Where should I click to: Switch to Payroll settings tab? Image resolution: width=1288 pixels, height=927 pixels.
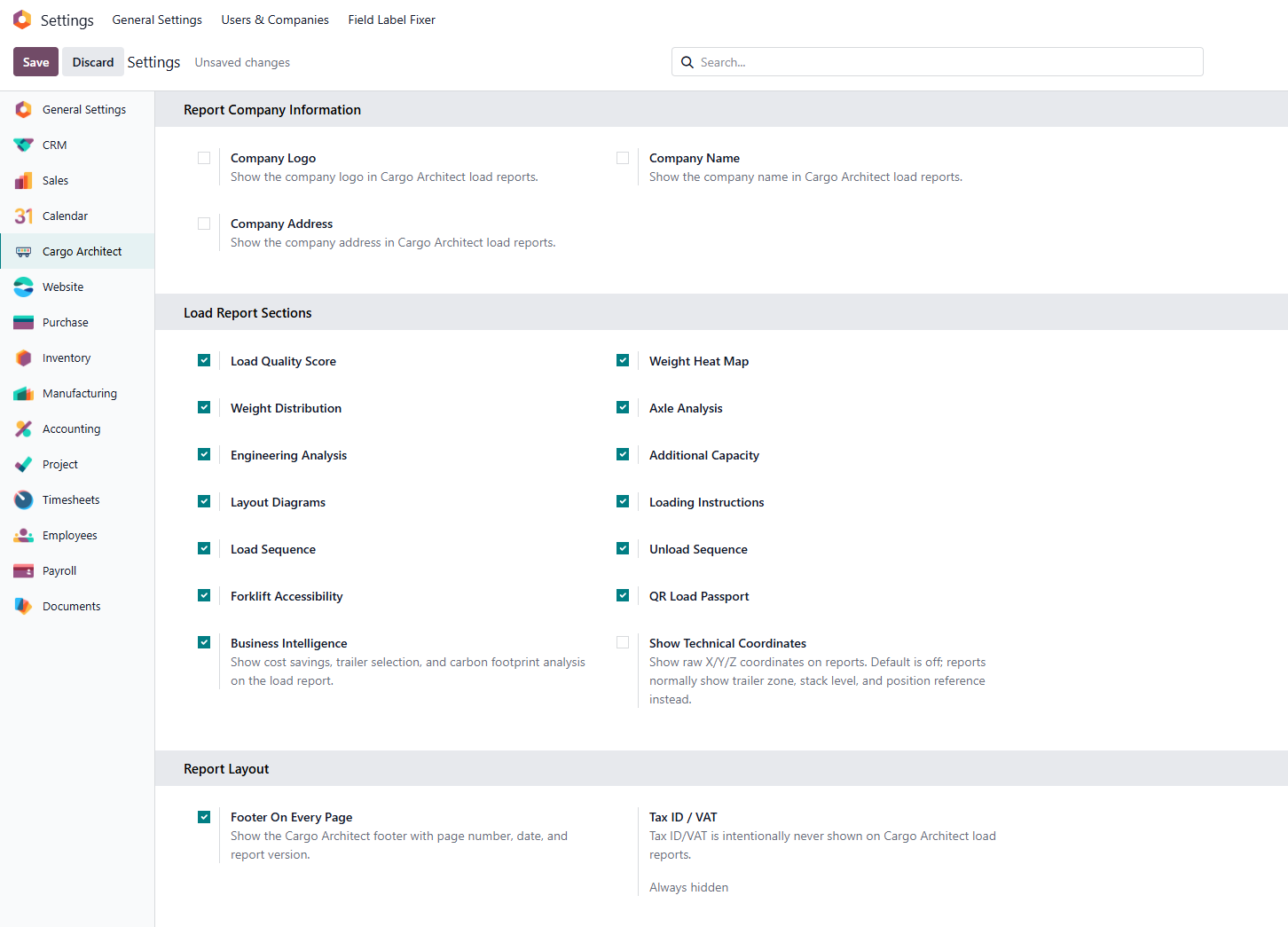77,570
